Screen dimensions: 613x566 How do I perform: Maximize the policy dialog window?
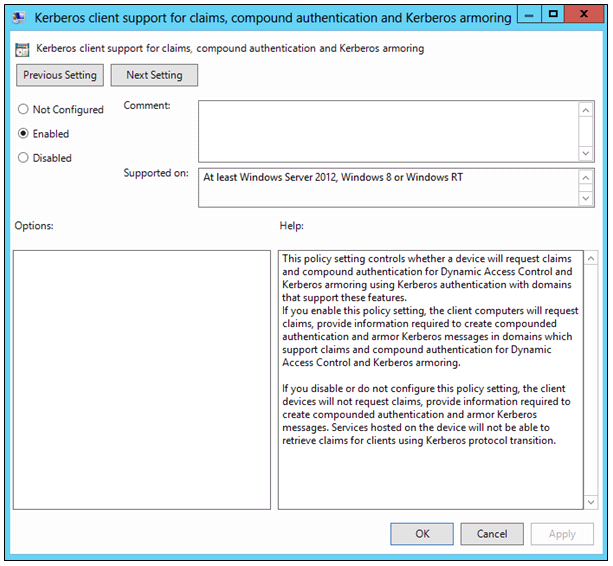(553, 15)
